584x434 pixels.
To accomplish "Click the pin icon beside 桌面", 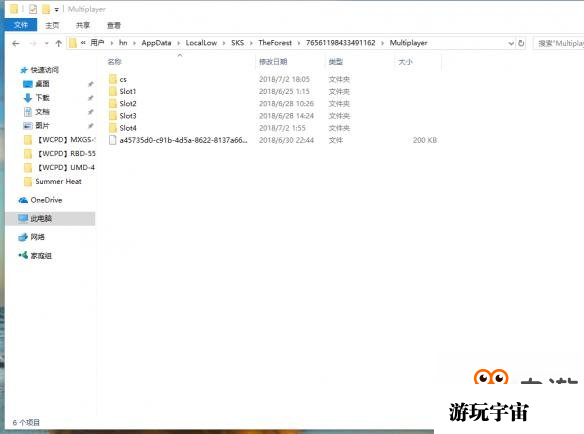I will click(91, 84).
